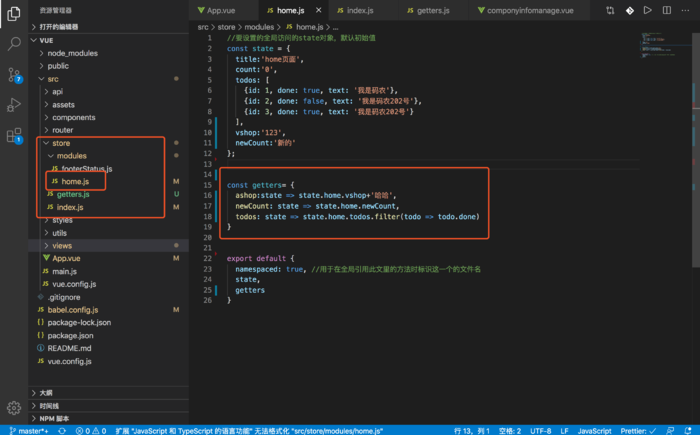Image resolution: width=700 pixels, height=435 pixels.
Task: Open the Extensions view in activity bar
Action: click(x=14, y=135)
